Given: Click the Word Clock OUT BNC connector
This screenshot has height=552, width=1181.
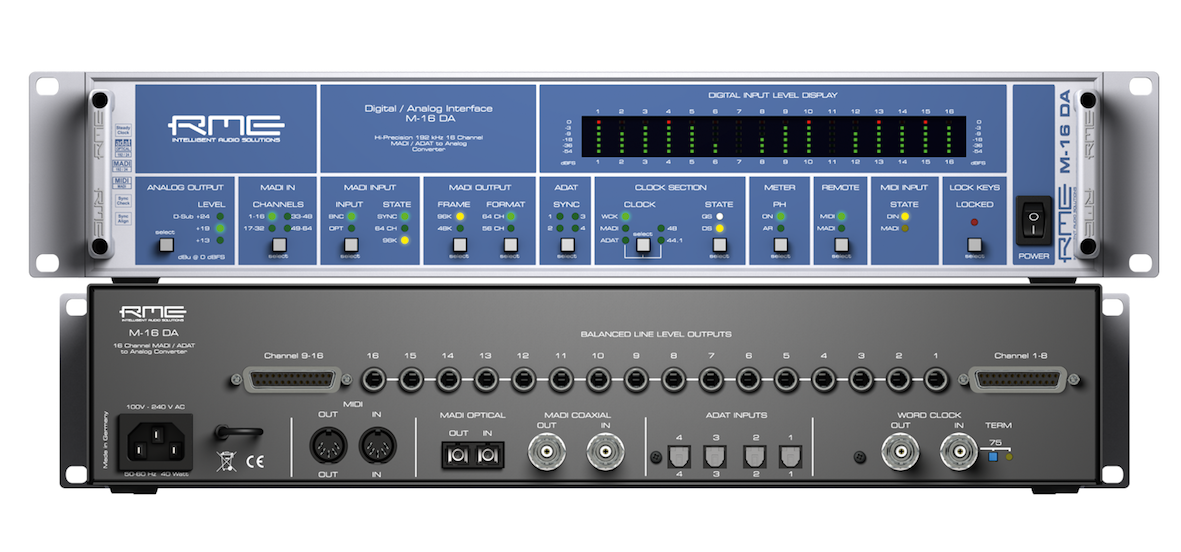Looking at the screenshot, I should pos(901,452).
